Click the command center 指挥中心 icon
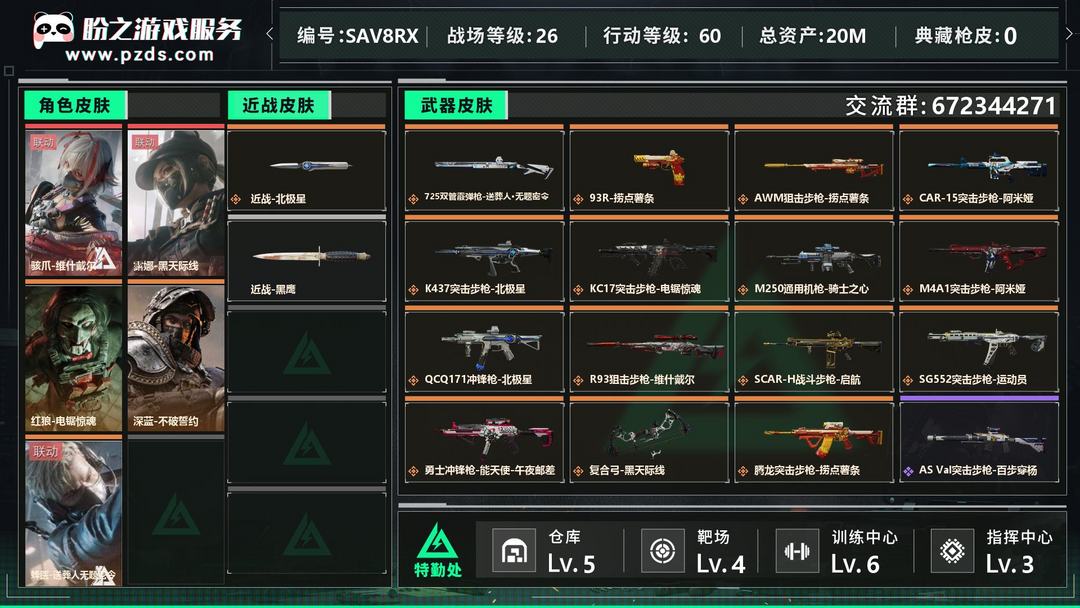Viewport: 1080px width, 608px height. click(x=952, y=551)
